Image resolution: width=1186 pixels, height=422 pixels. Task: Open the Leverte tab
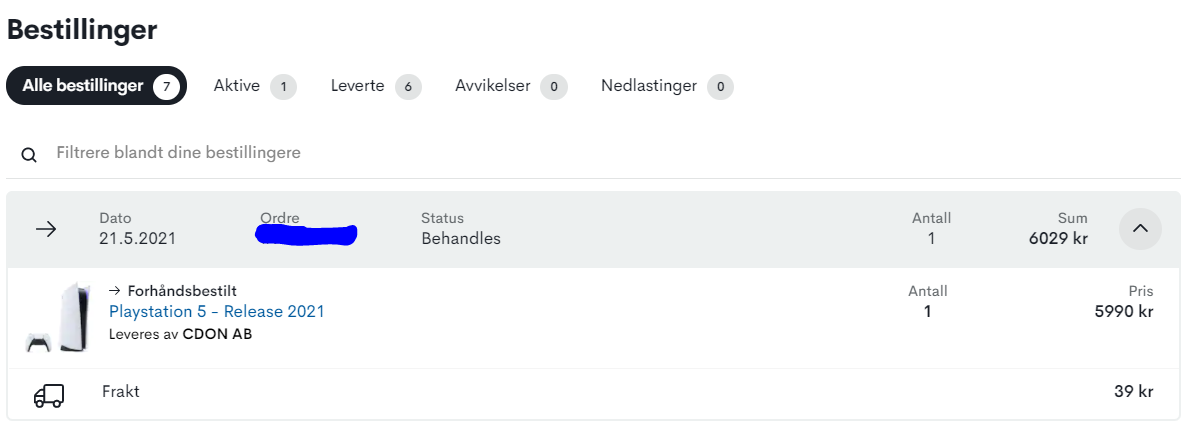(358, 86)
